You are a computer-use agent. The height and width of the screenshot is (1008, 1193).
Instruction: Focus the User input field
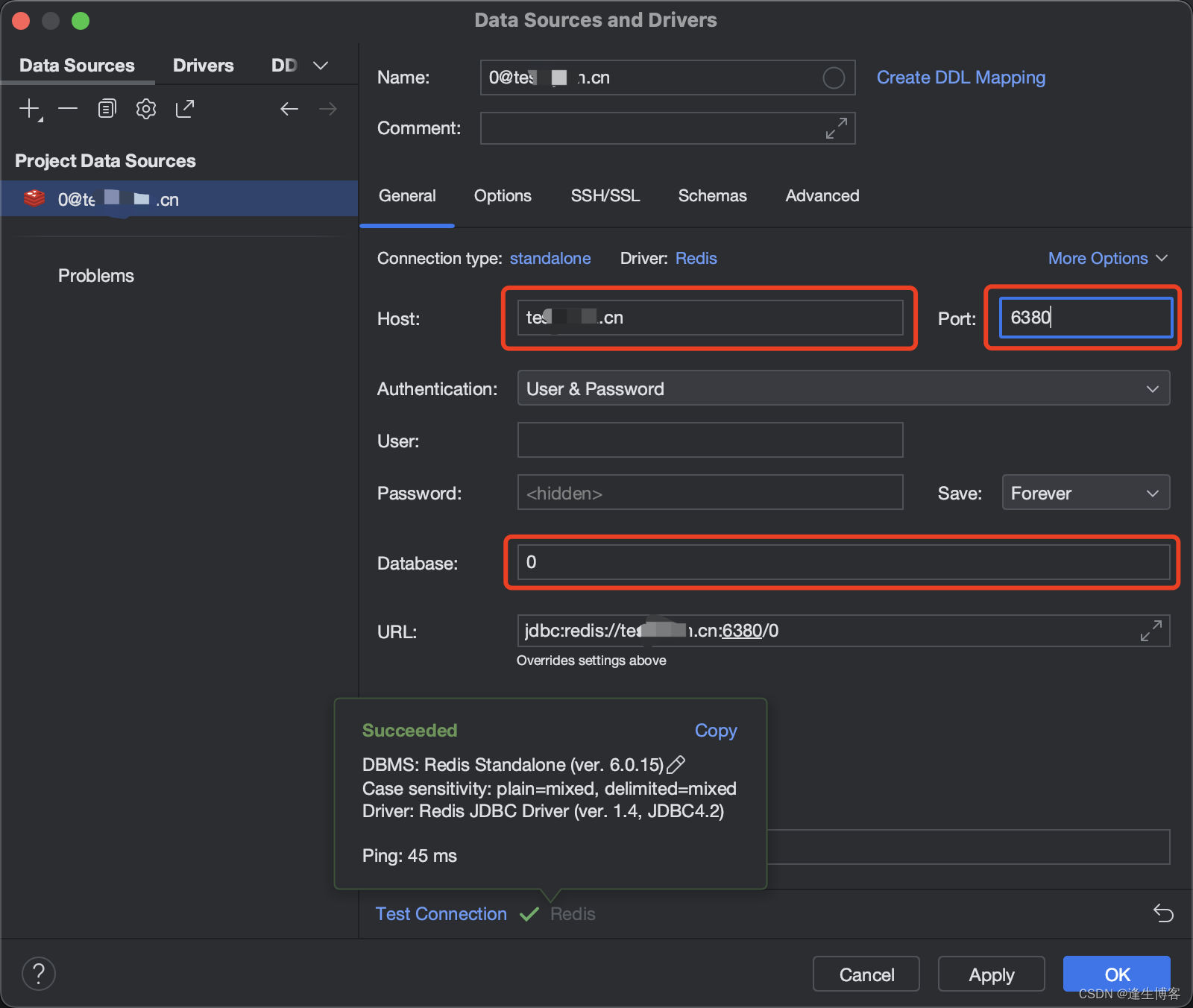[711, 440]
